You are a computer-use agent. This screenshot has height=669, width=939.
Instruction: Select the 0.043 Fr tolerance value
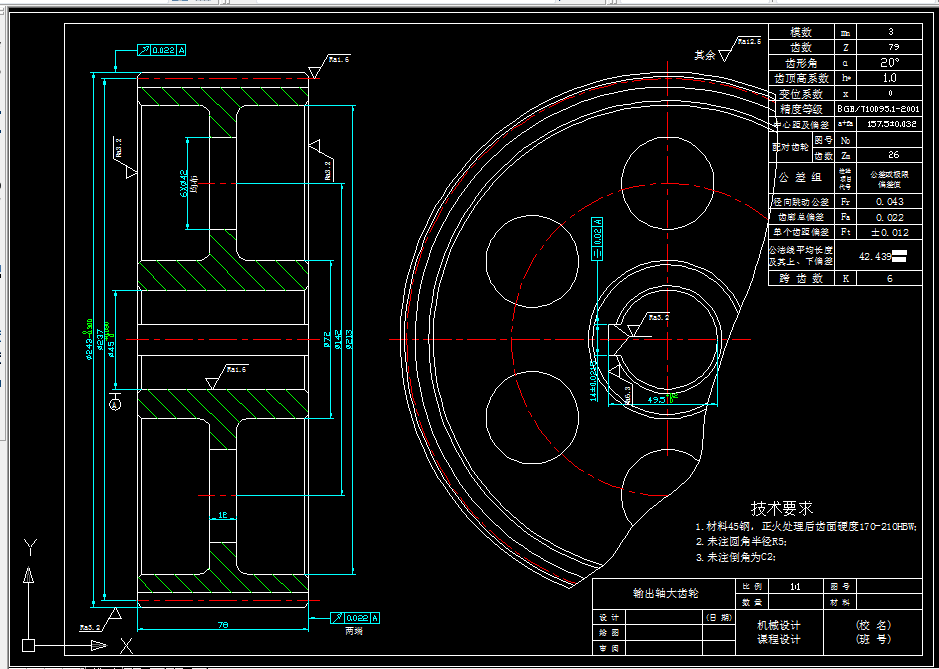click(x=889, y=201)
